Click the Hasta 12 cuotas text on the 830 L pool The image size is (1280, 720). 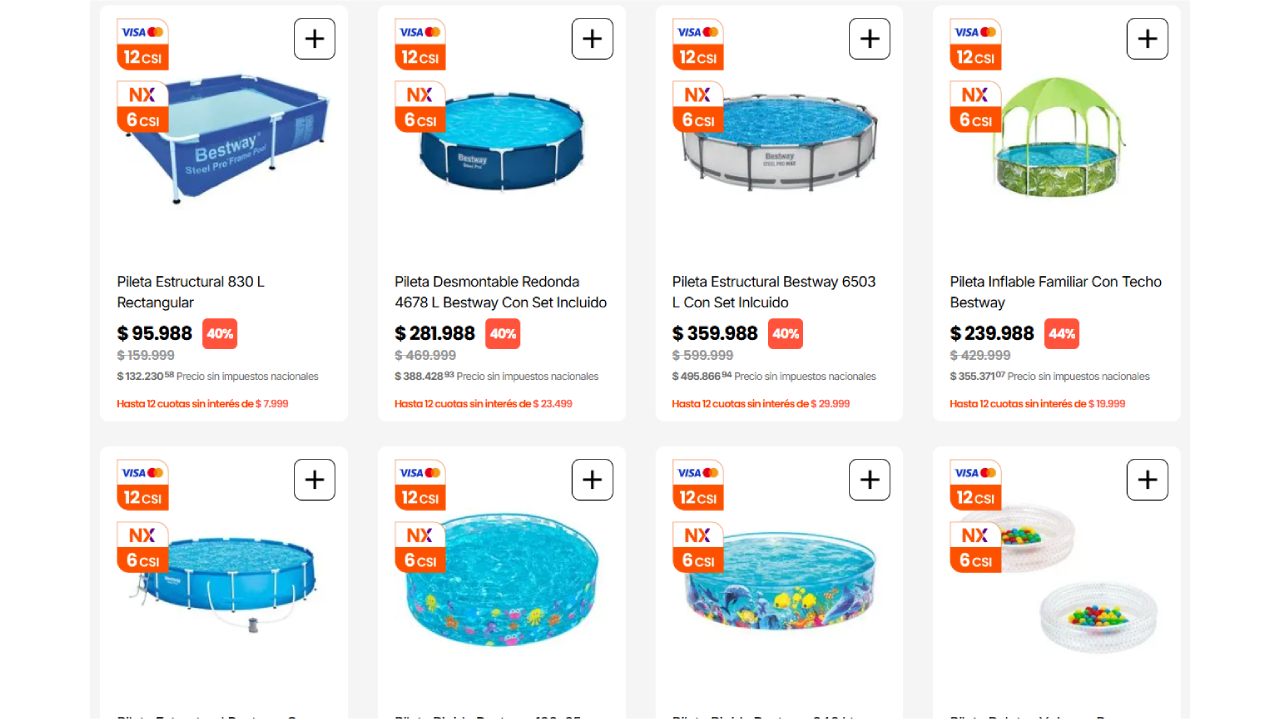coord(204,404)
